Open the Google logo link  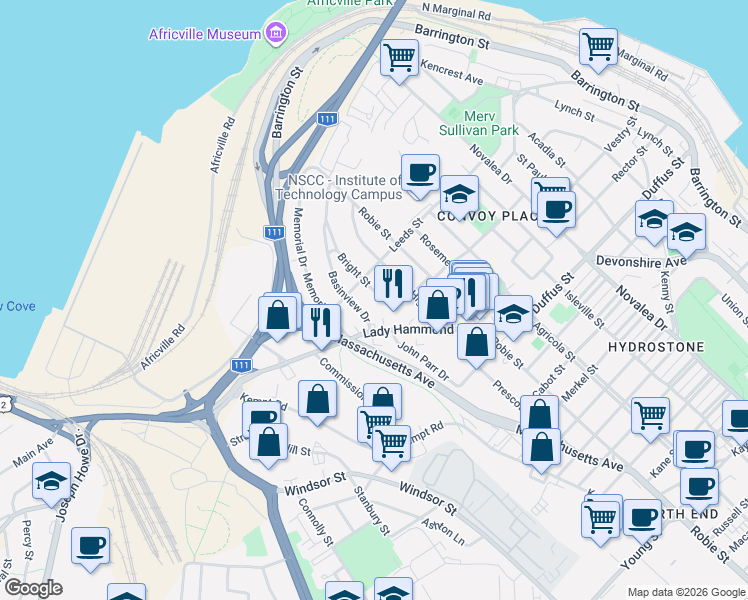(33, 588)
